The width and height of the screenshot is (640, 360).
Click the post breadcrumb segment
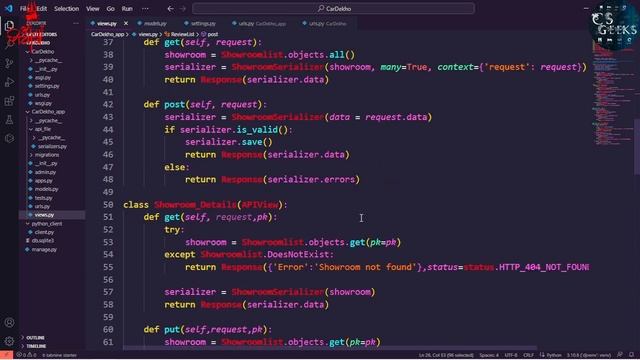[x=210, y=34]
